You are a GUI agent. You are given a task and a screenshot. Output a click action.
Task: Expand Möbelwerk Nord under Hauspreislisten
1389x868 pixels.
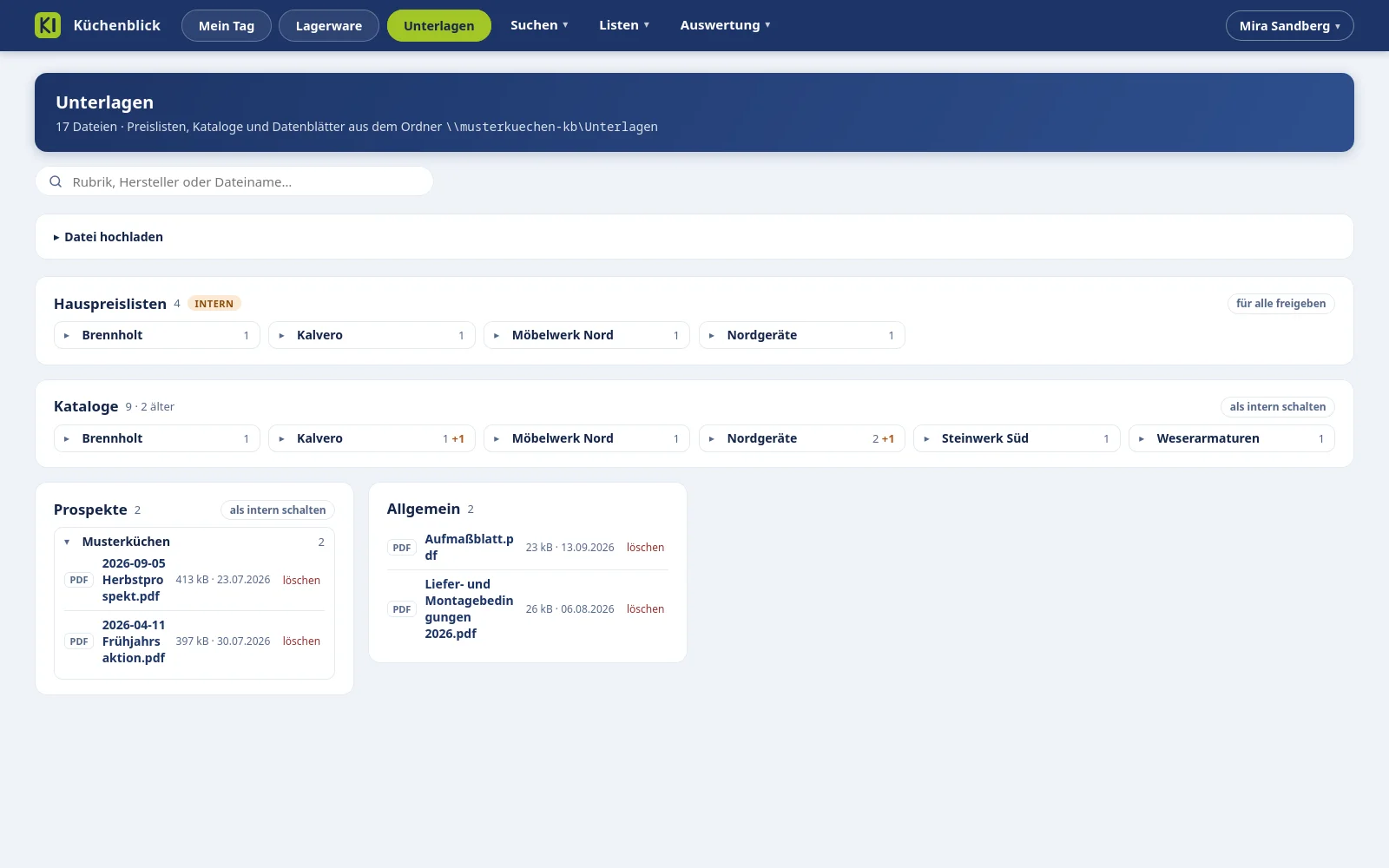pyautogui.click(x=587, y=335)
